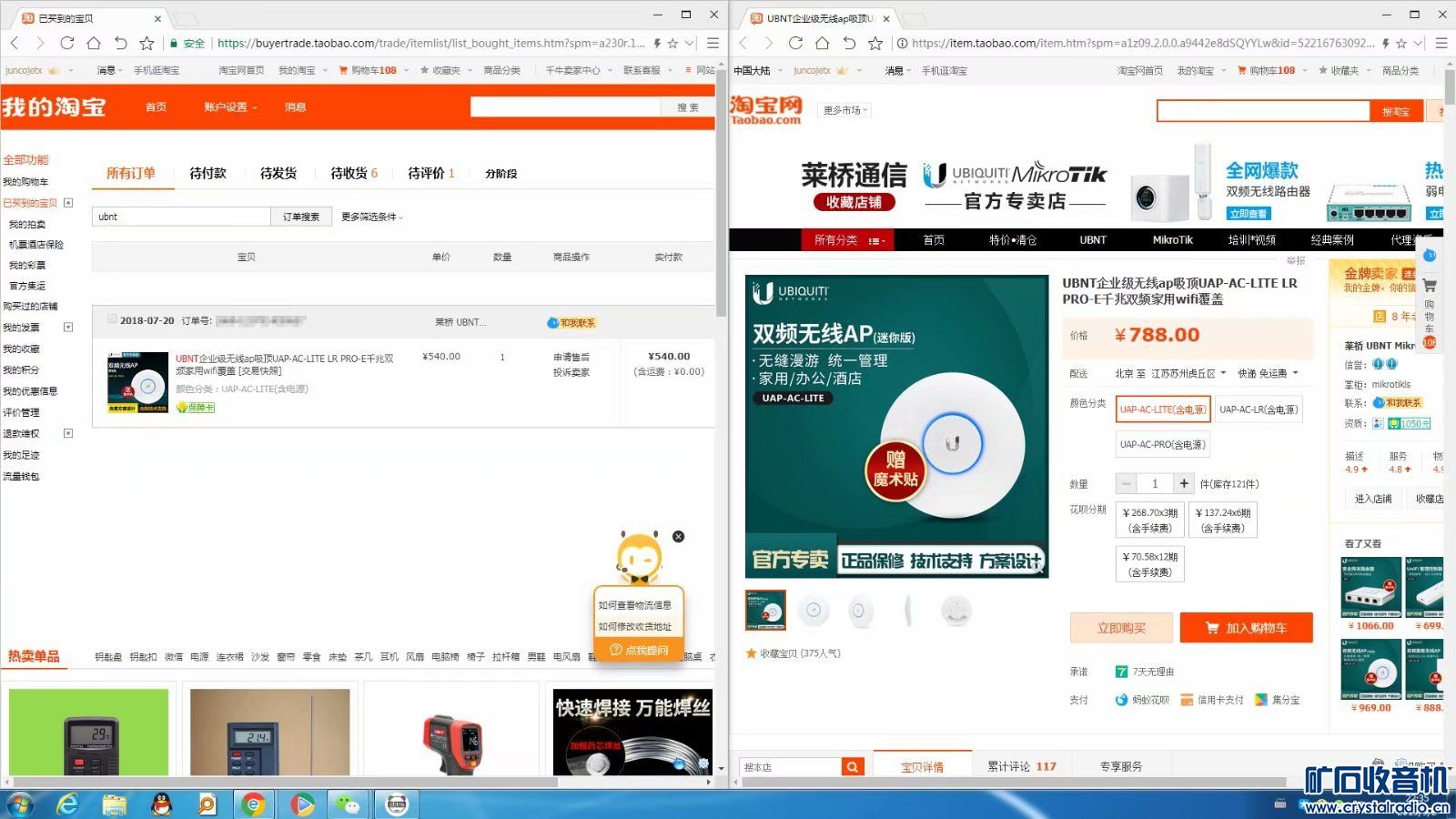Expand the 退款维权 sidebar section

[68, 433]
